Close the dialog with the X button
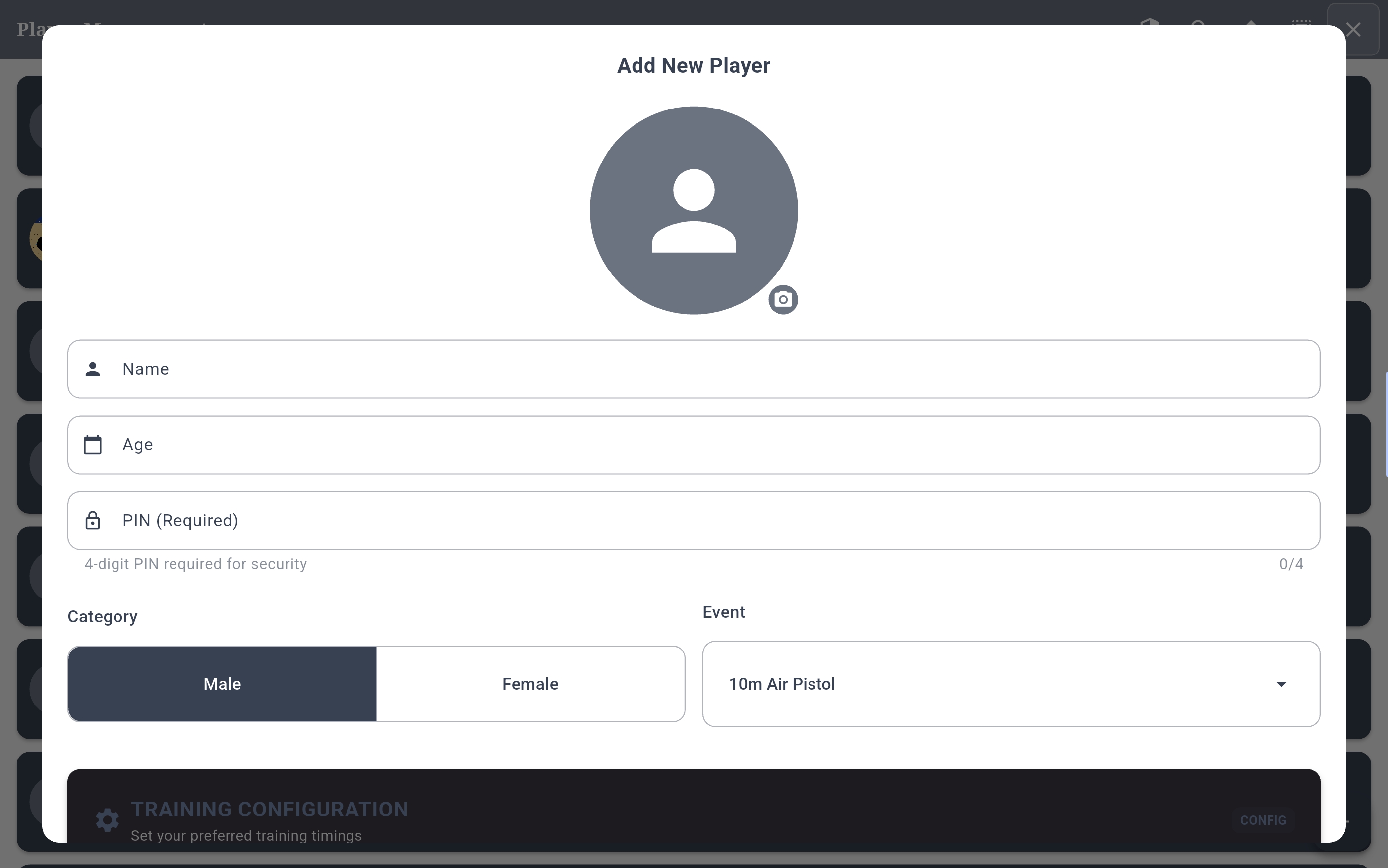Image resolution: width=1388 pixels, height=868 pixels. point(1353,30)
